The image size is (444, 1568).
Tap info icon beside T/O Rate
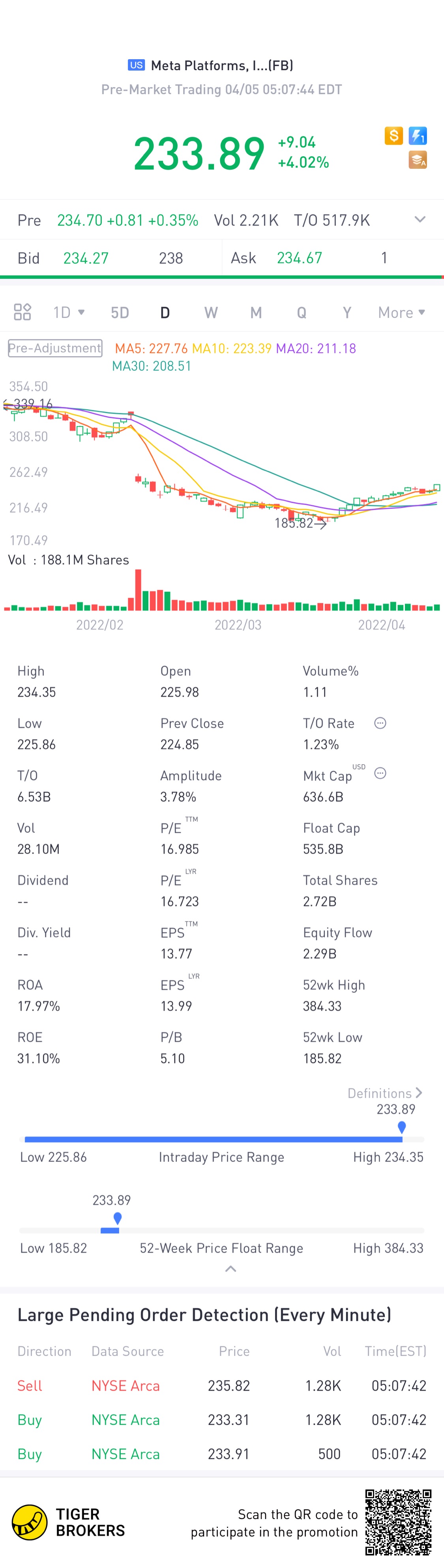tap(380, 723)
